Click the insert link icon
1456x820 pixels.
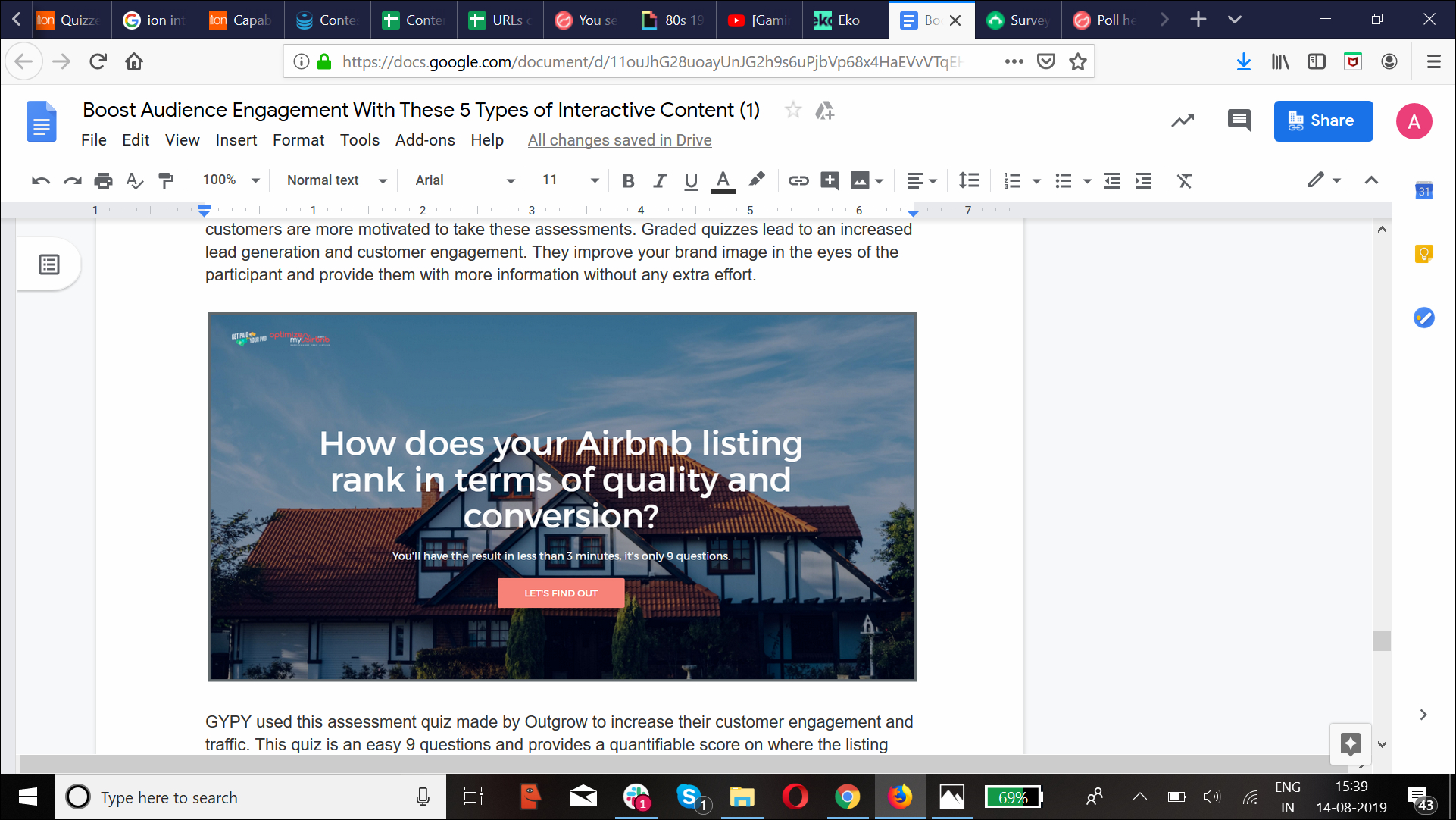click(x=798, y=180)
